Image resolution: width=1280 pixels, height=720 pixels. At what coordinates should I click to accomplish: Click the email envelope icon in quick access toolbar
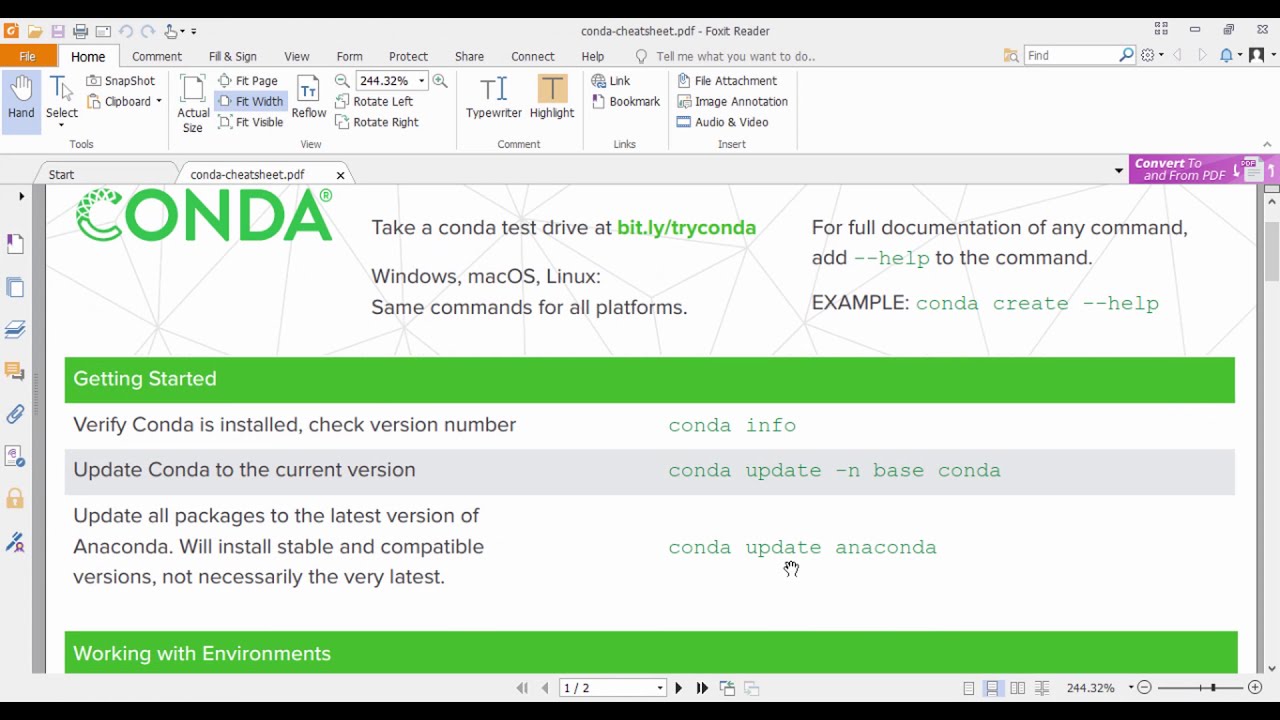click(x=103, y=31)
